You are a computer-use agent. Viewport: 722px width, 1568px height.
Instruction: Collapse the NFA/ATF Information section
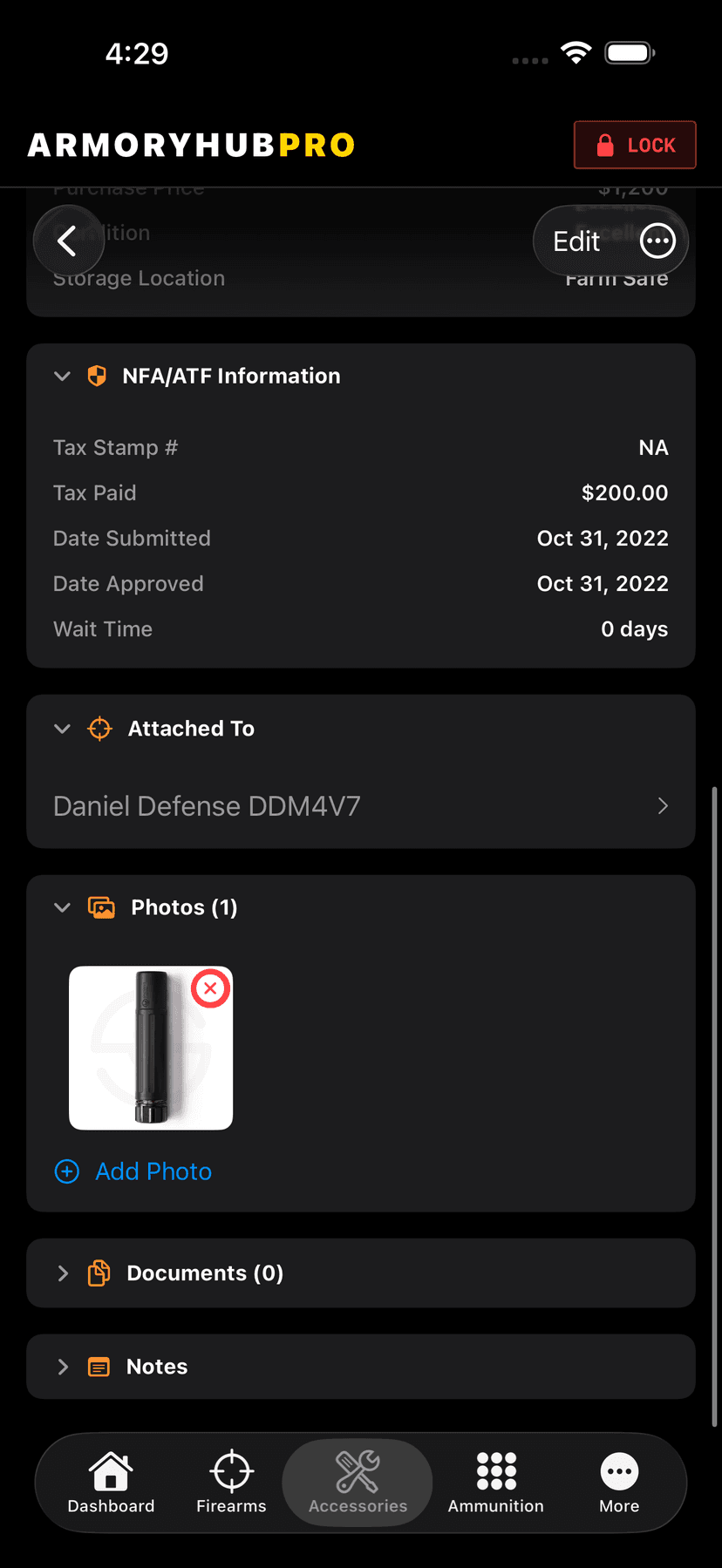[62, 376]
